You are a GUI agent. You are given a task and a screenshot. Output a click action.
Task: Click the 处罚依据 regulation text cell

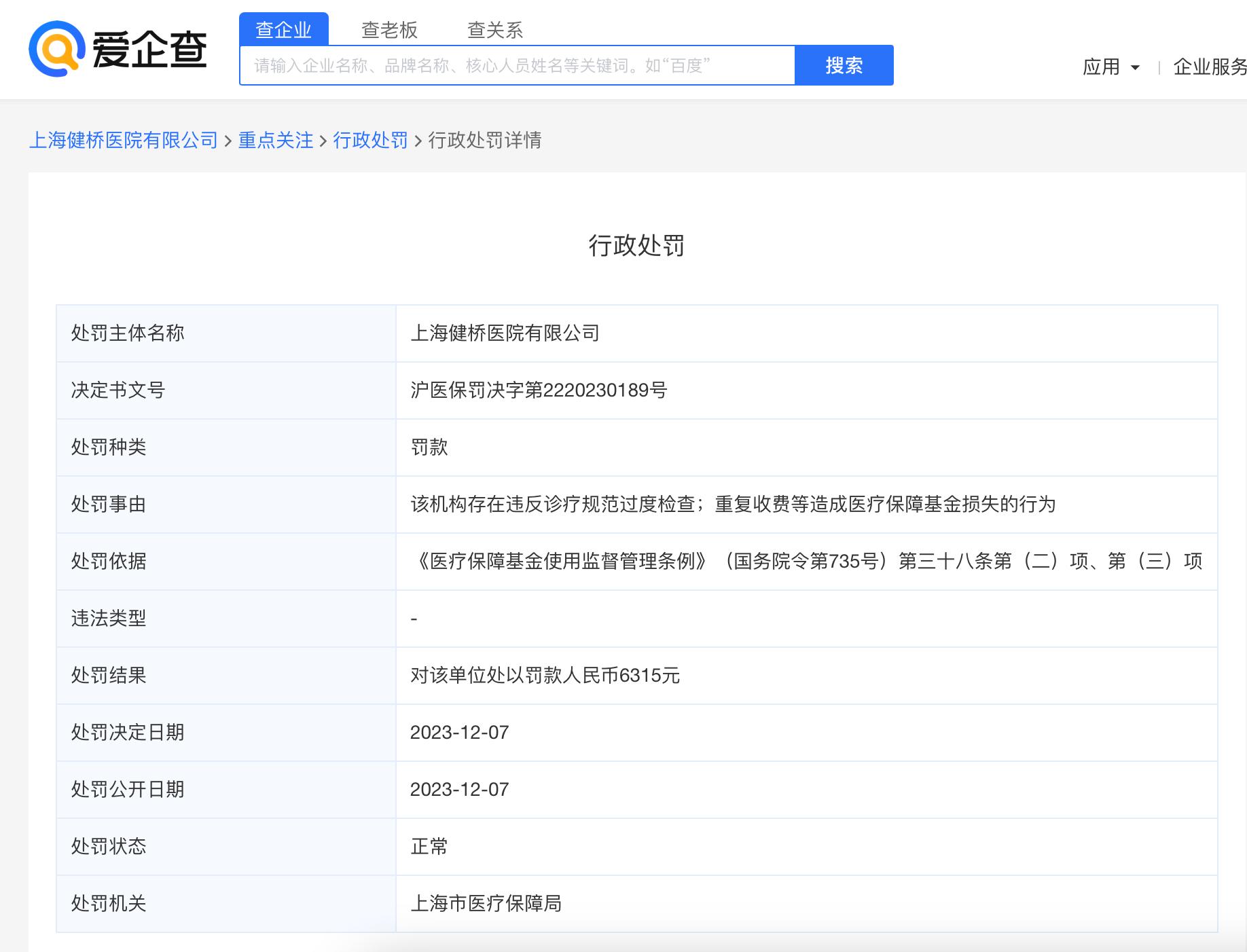(806, 562)
